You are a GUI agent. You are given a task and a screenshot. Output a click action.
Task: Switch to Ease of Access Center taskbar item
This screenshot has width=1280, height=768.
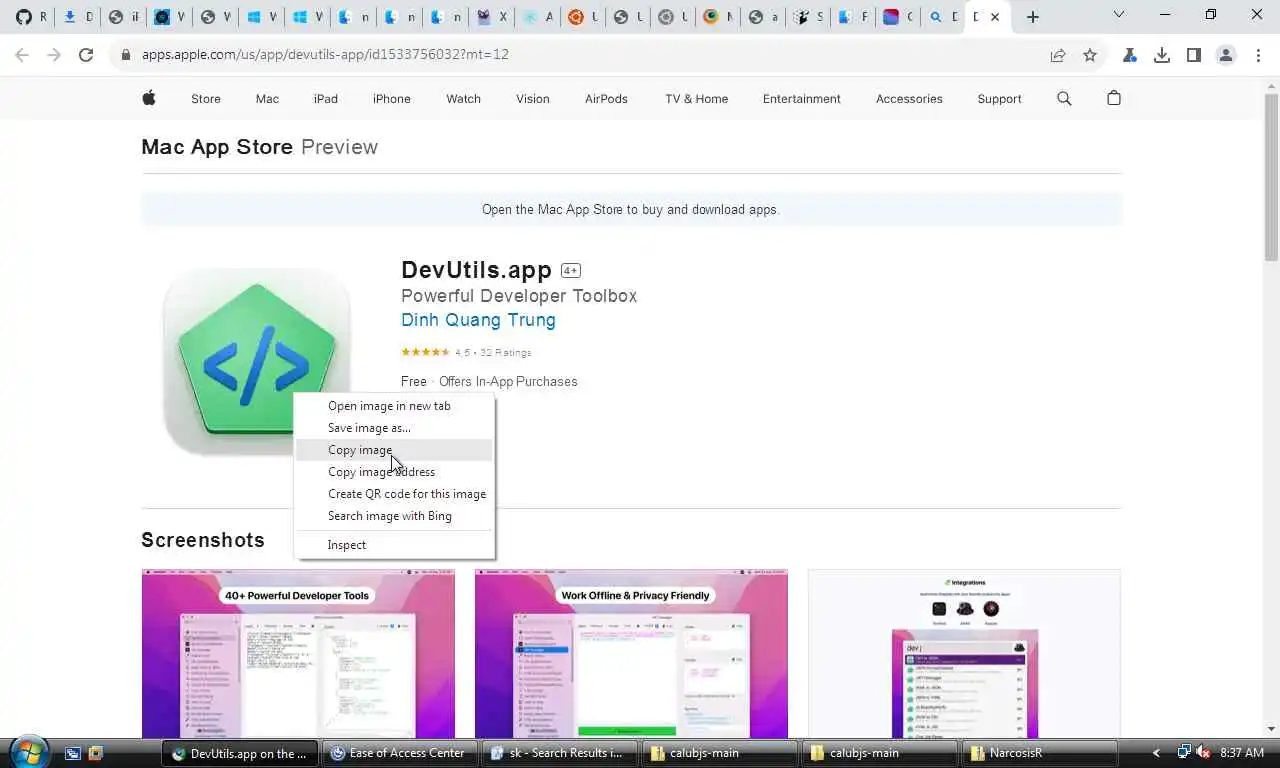click(398, 753)
